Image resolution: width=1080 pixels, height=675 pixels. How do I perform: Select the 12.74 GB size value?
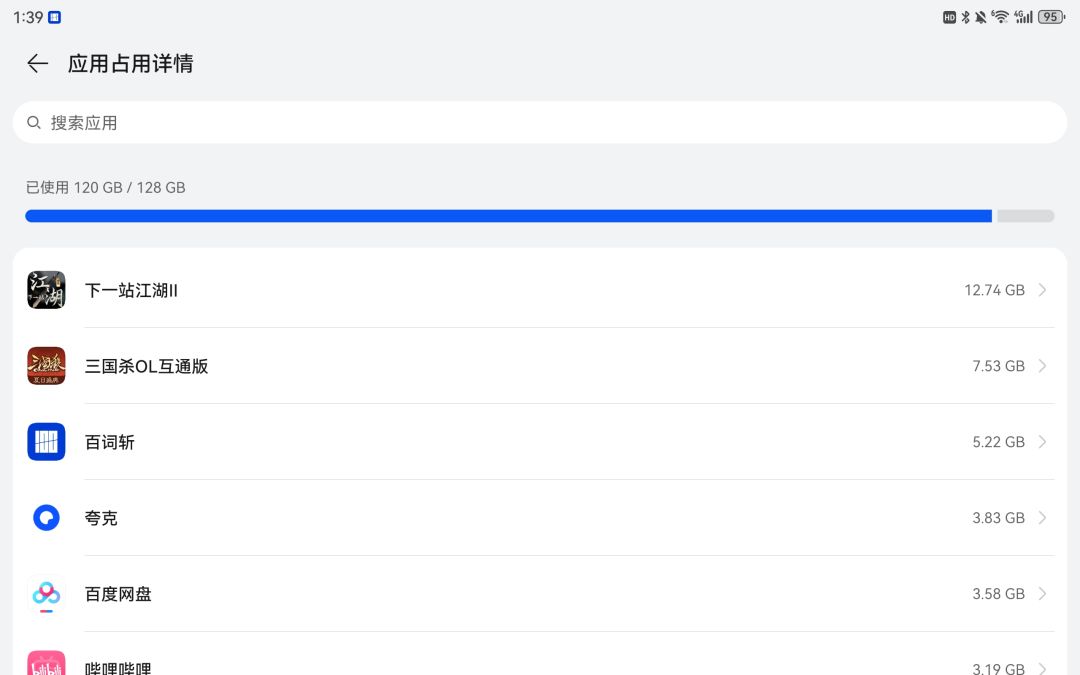pyautogui.click(x=995, y=290)
